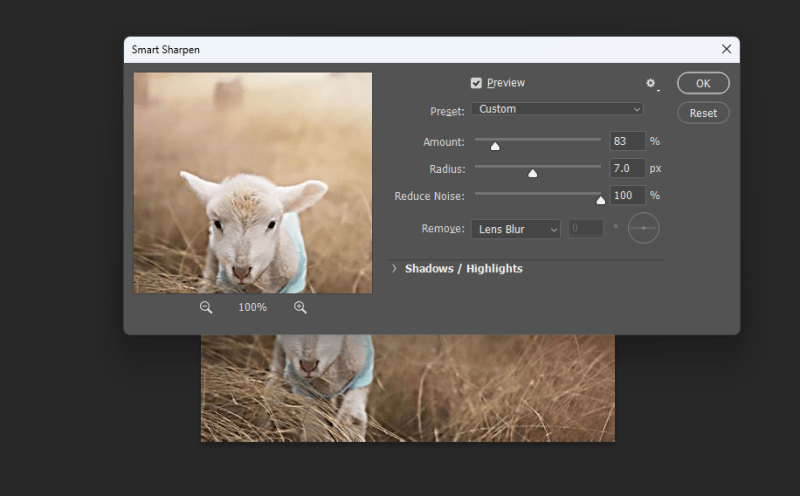Click the Radius slider handle

[x=533, y=173]
